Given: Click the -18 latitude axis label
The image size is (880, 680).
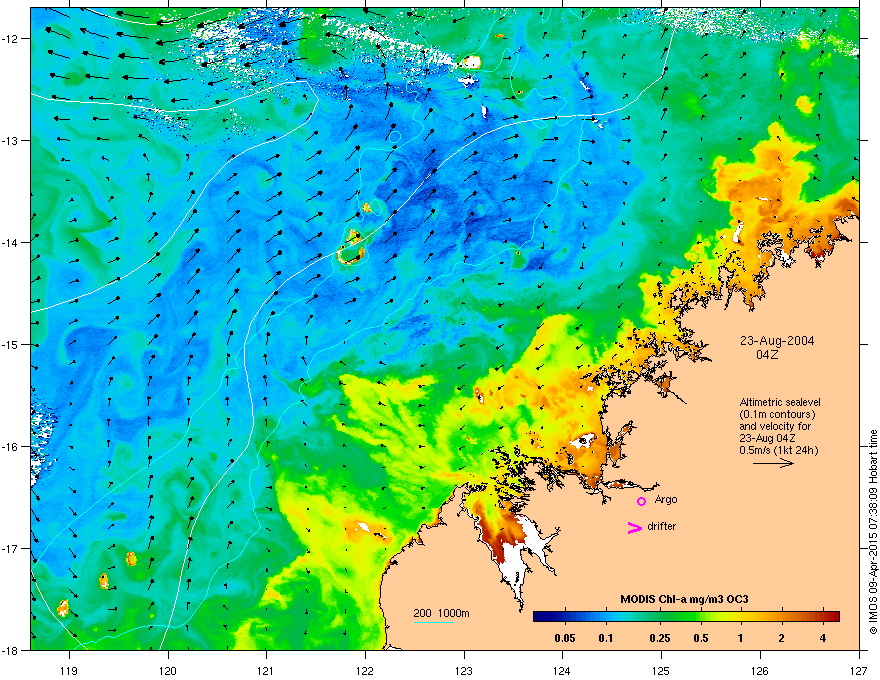Looking at the screenshot, I should coord(10,650).
